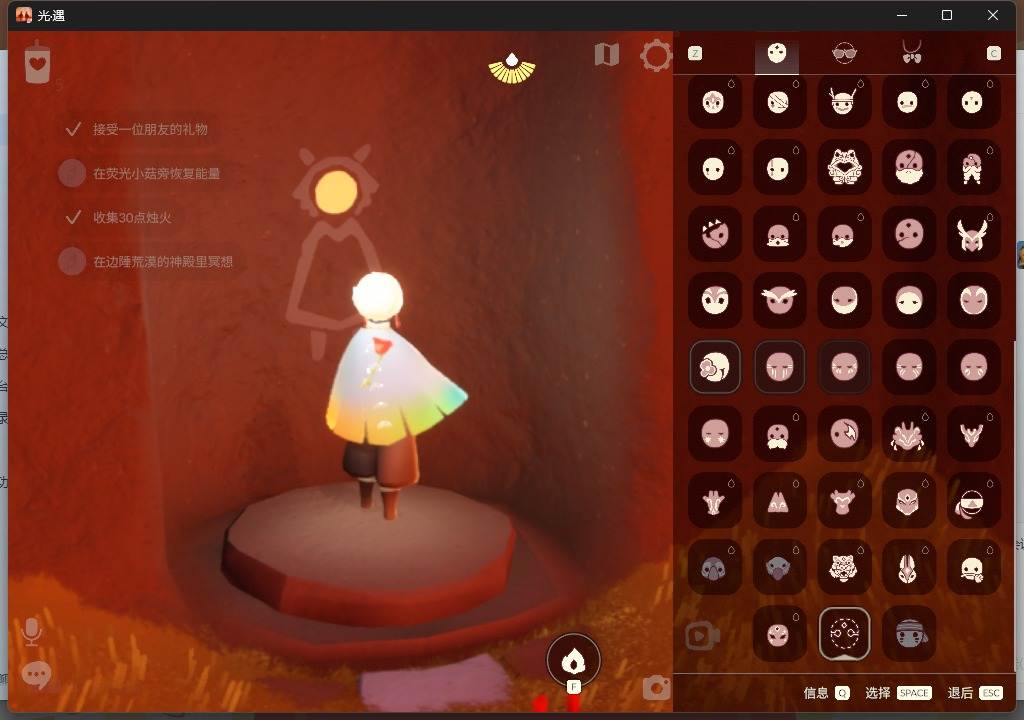Maximize the 光遇 window

click(946, 15)
